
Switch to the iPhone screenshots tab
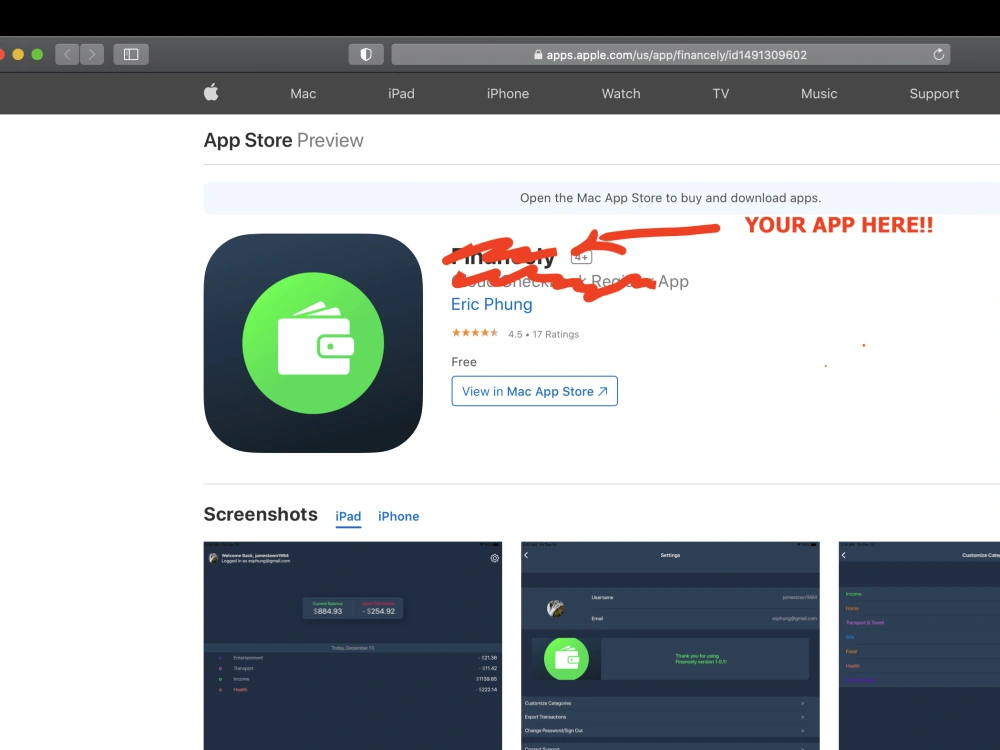[x=399, y=517]
